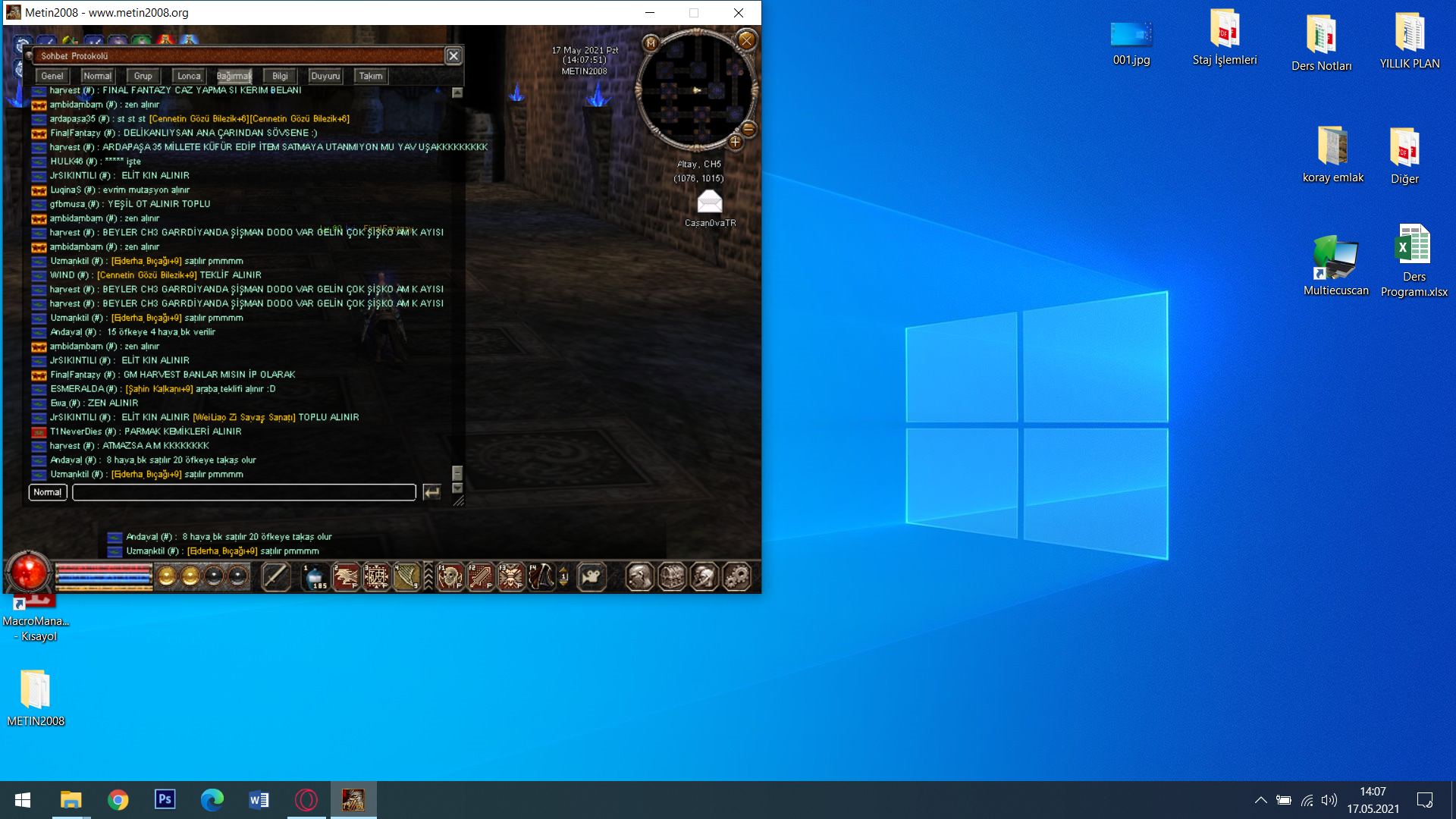Image resolution: width=1456 pixels, height=819 pixels.
Task: Activate the F4 bow skill slot
Action: (x=541, y=577)
